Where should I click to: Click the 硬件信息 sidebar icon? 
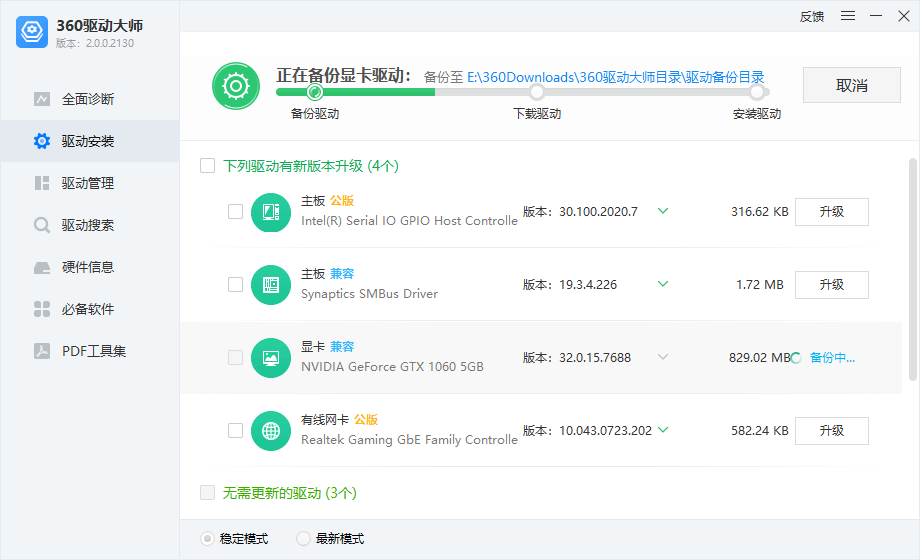tap(42, 268)
